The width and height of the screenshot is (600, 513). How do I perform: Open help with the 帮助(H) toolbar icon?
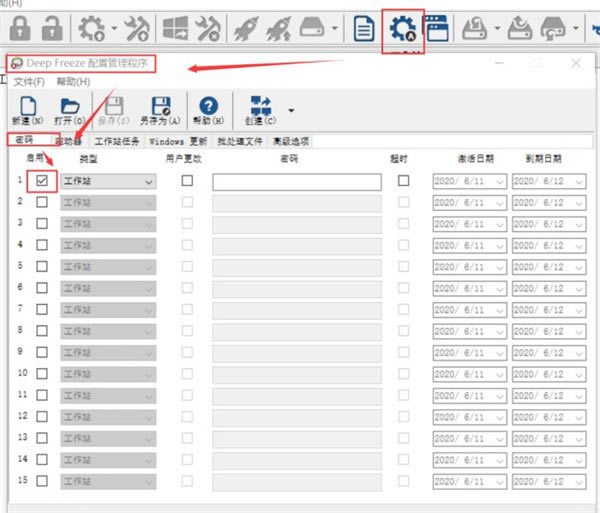pos(209,111)
